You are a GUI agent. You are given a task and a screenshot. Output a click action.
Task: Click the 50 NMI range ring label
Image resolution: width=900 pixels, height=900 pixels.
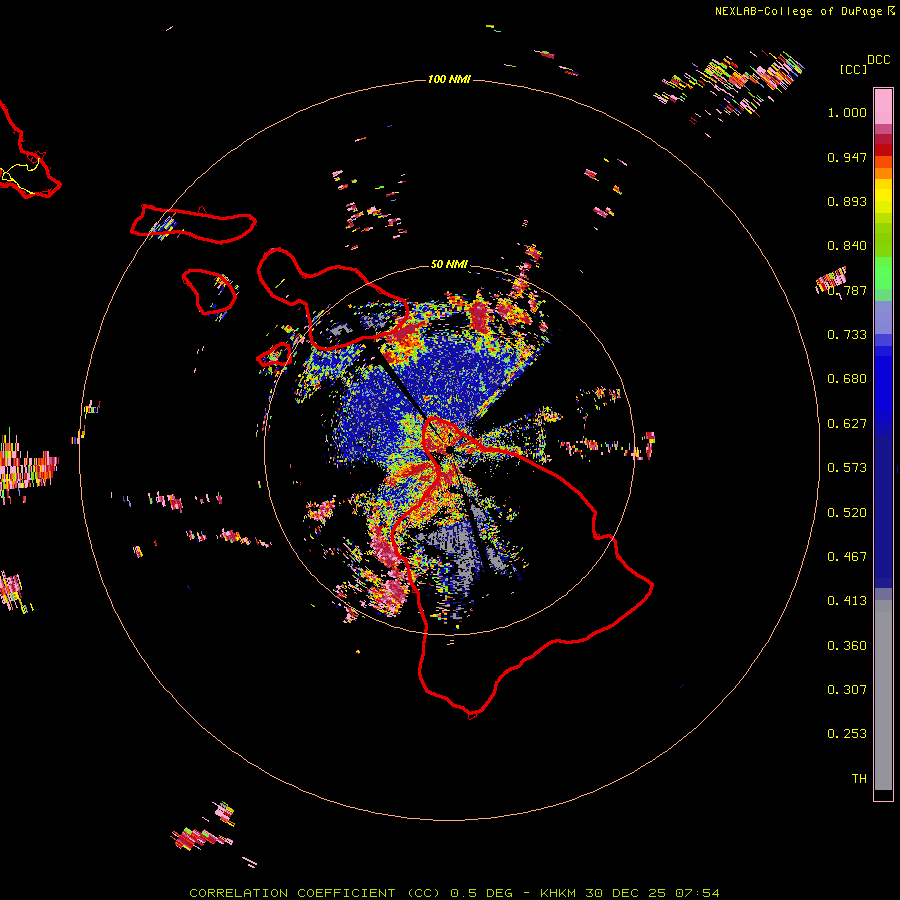coord(449,264)
